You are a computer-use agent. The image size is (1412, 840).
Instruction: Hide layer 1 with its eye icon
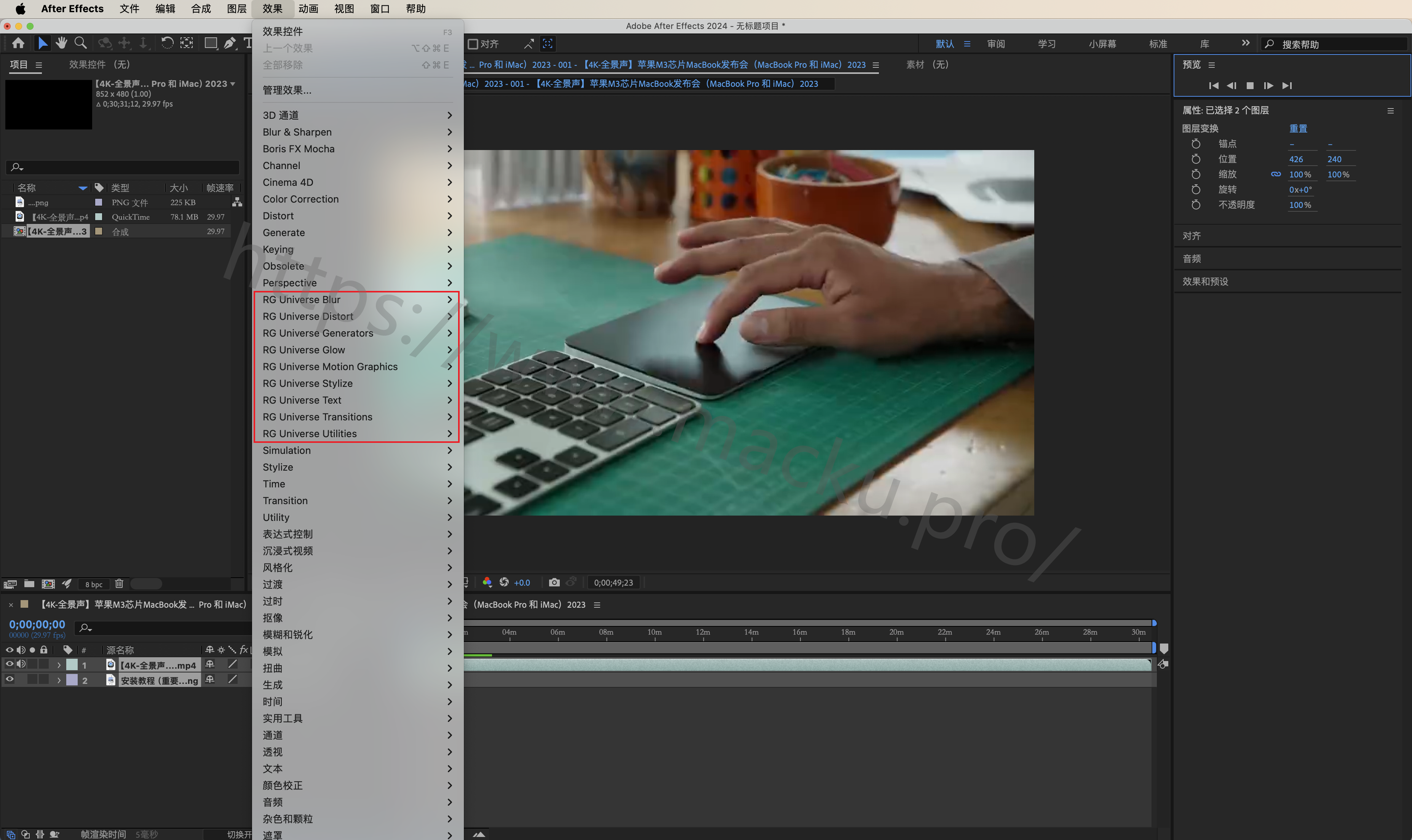(10, 664)
